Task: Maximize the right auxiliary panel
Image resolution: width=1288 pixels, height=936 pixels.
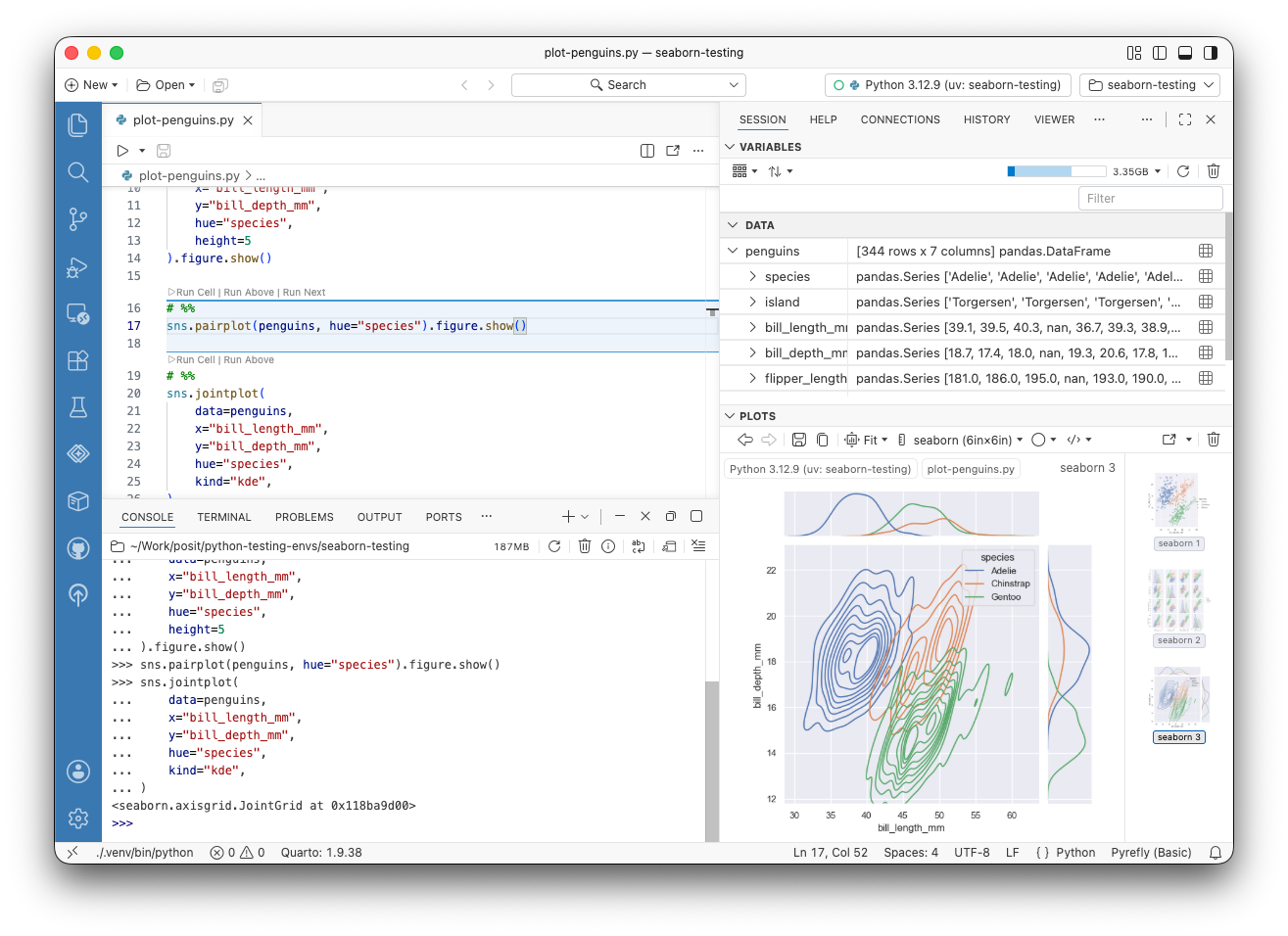Action: click(1185, 119)
